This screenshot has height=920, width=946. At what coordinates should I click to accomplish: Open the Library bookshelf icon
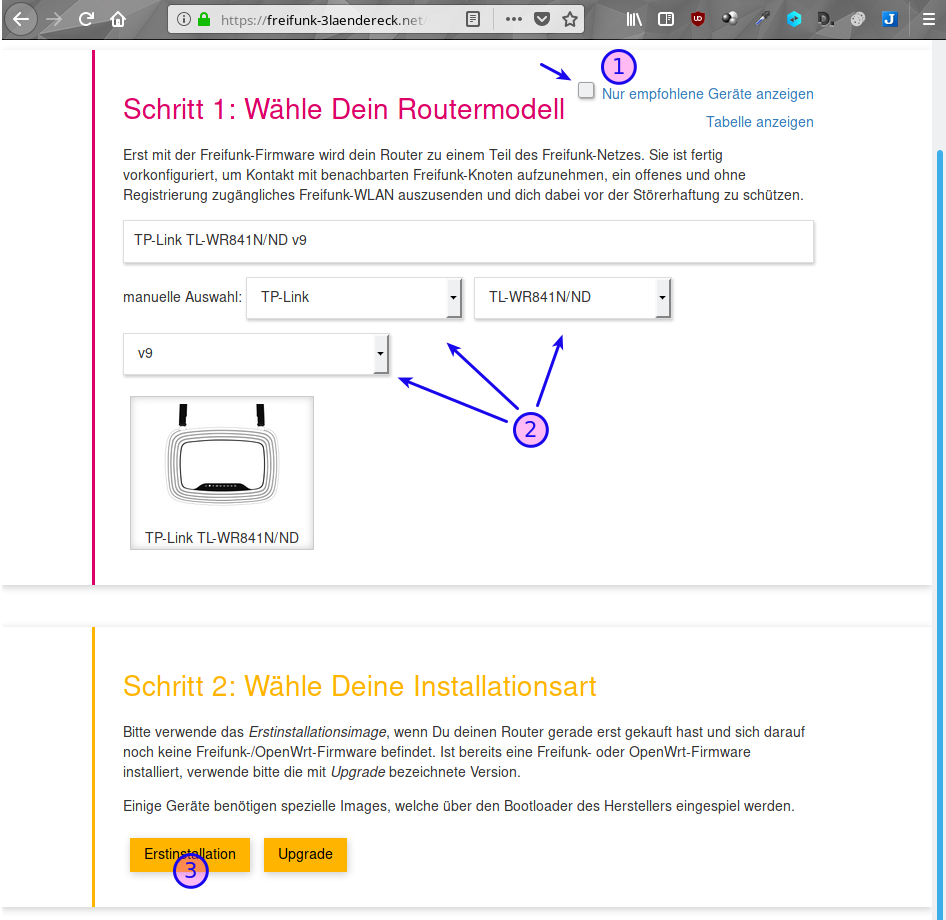click(633, 19)
